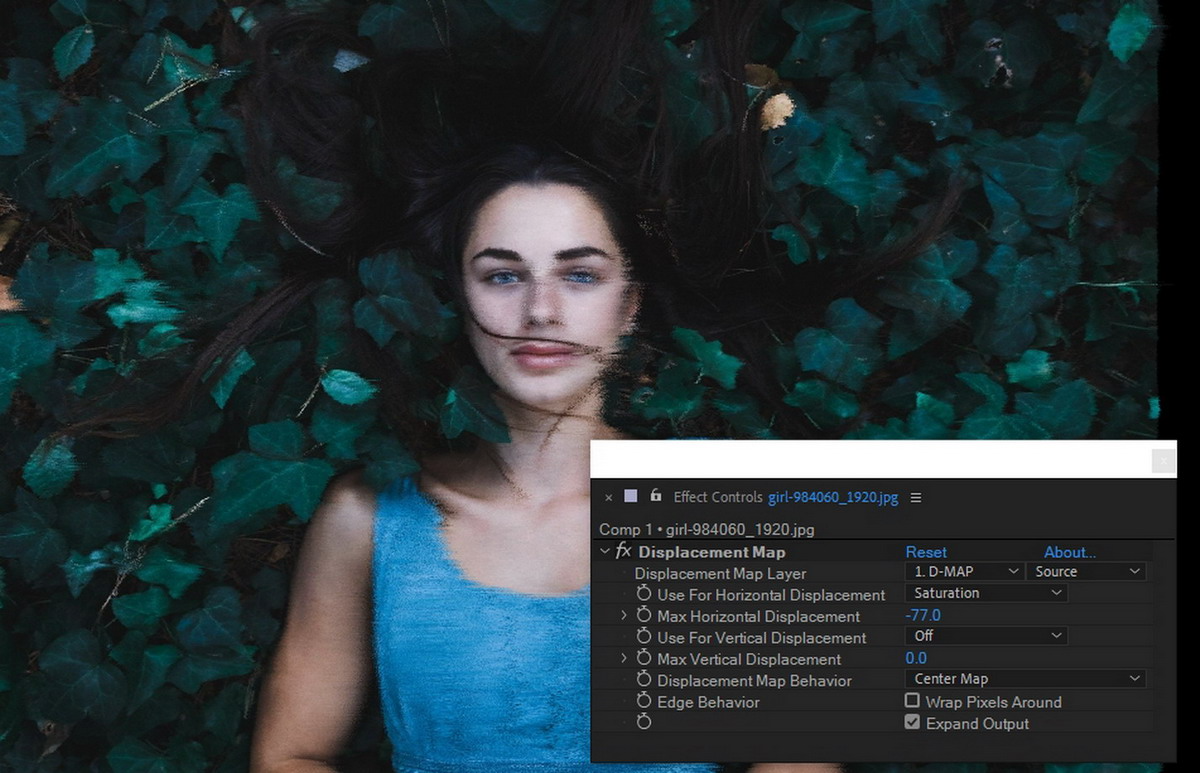This screenshot has width=1200, height=773.
Task: Click the Displacement Map Layer label
Action: pos(720,574)
